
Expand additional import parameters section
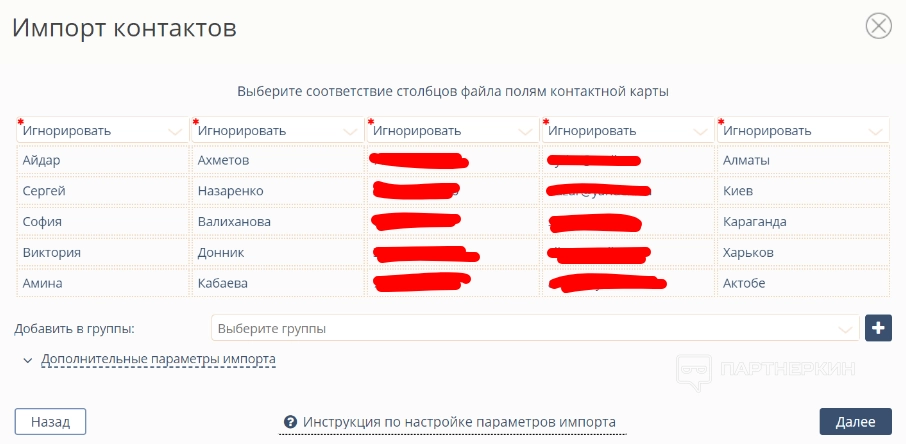click(x=158, y=359)
